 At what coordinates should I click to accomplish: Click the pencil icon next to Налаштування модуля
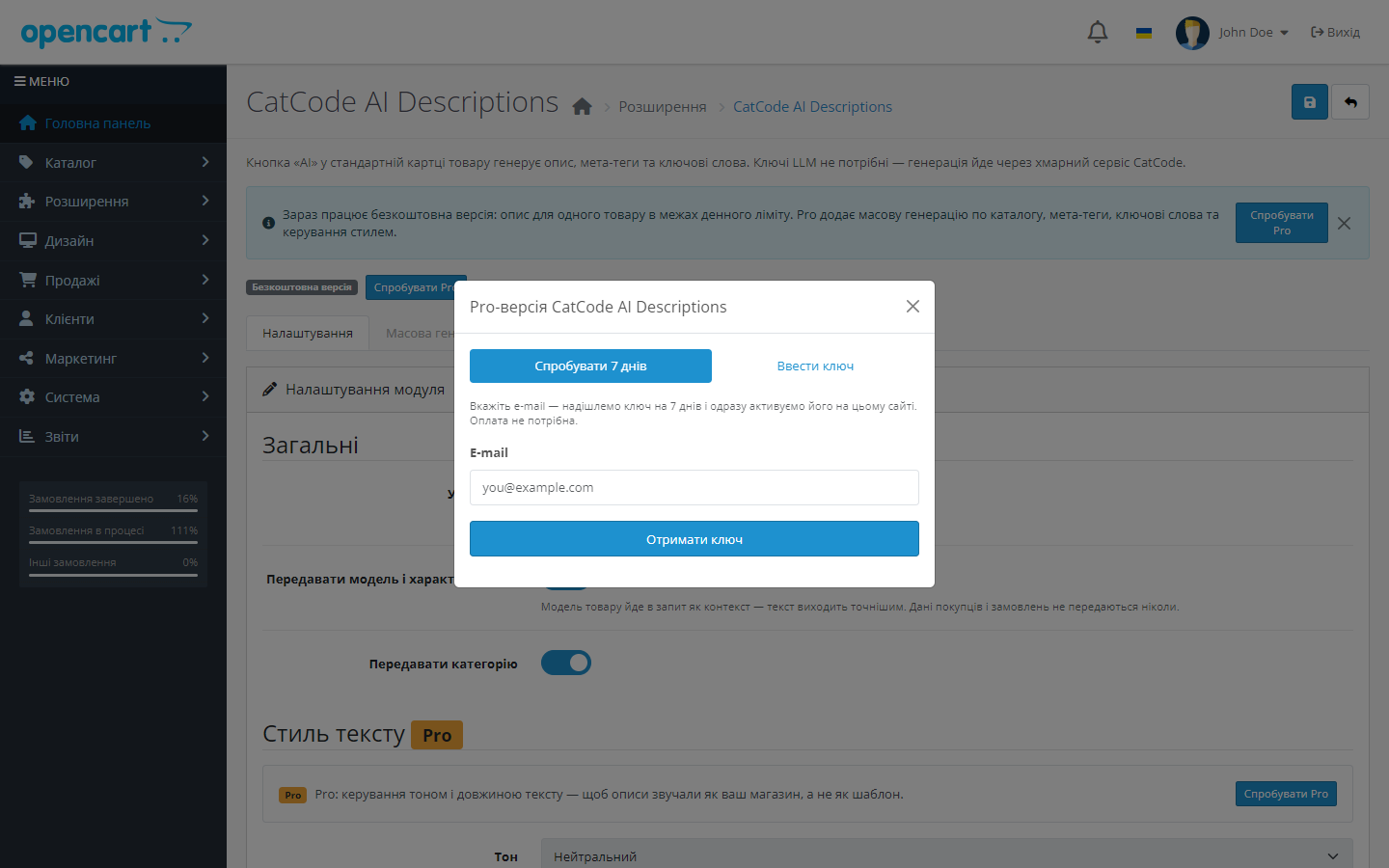270,390
